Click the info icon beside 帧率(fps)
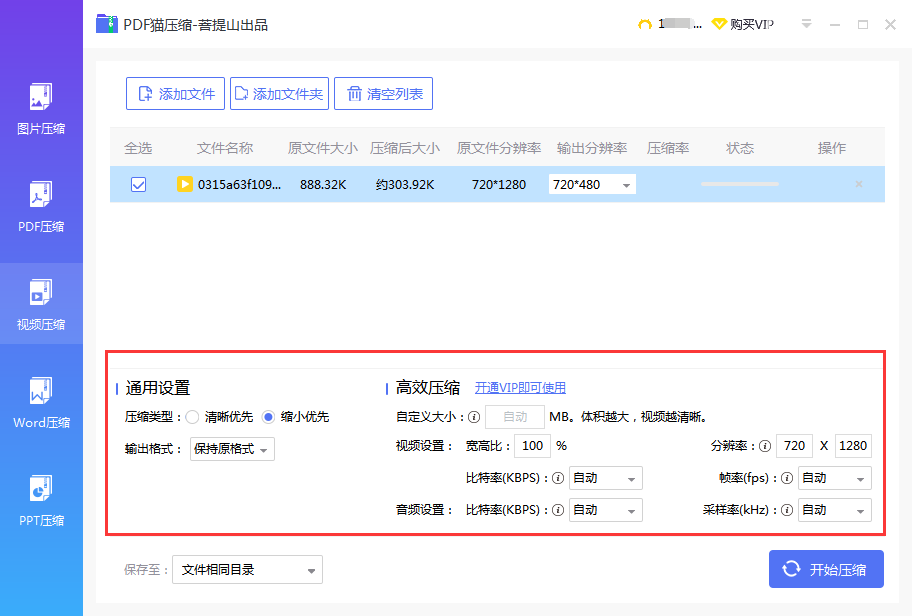912x616 pixels. (787, 478)
